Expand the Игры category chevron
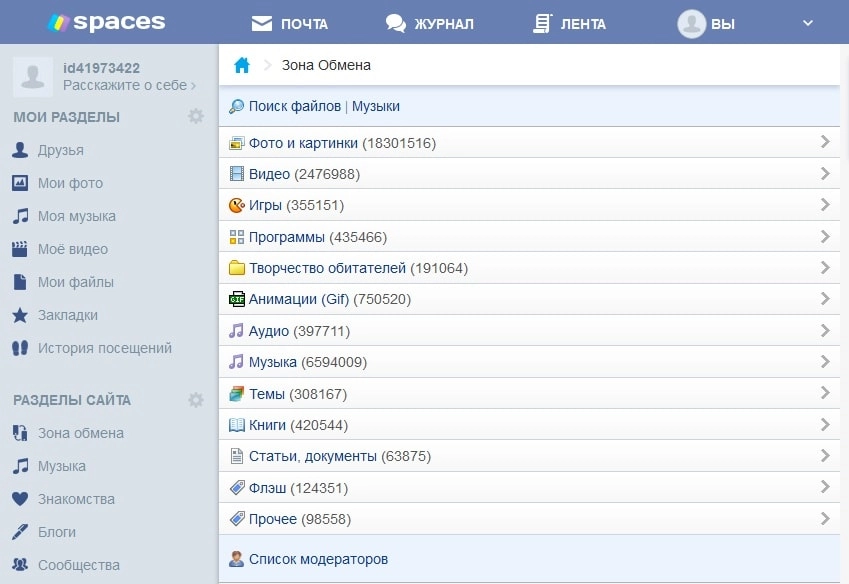 (825, 205)
